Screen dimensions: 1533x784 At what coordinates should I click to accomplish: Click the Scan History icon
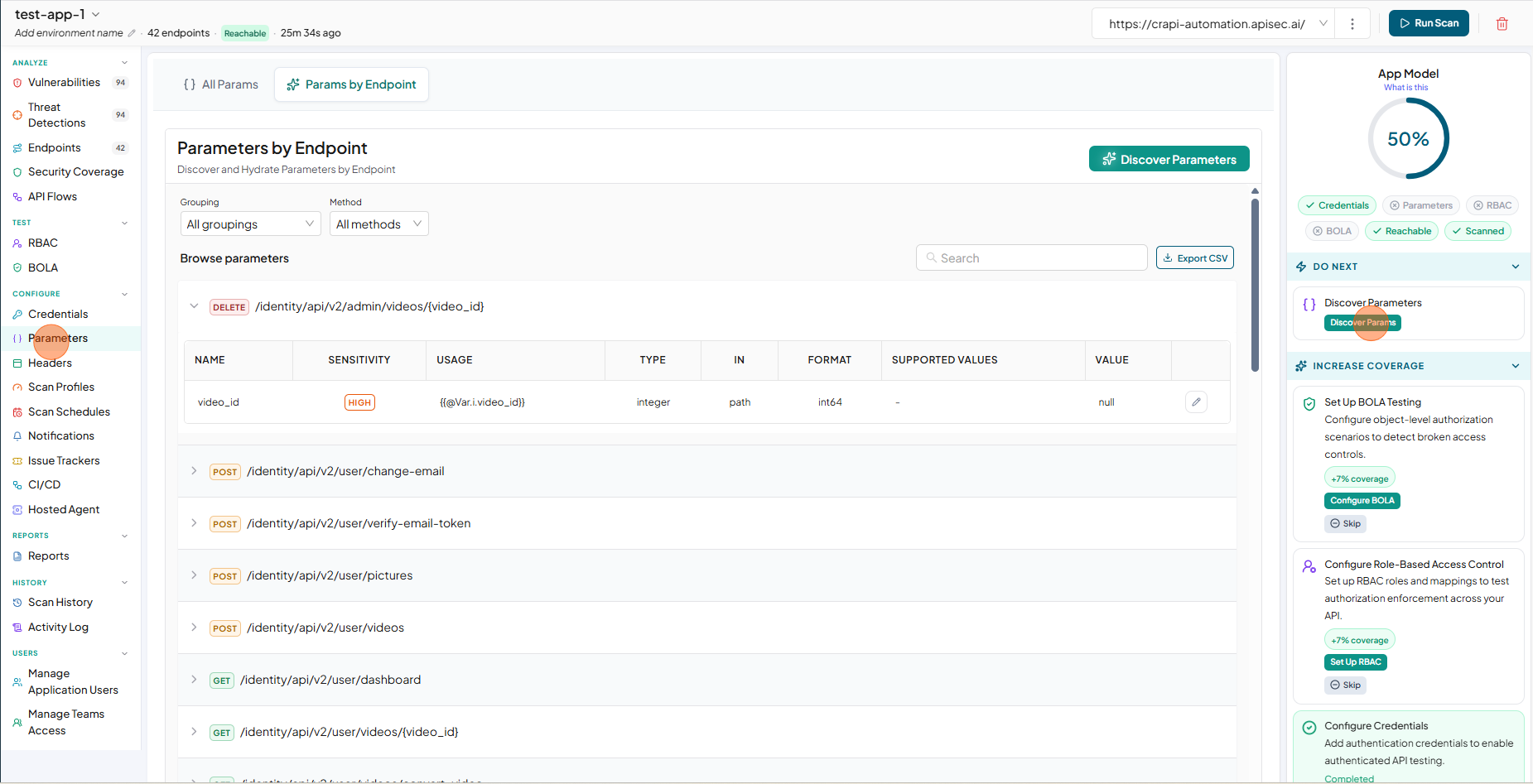click(17, 603)
